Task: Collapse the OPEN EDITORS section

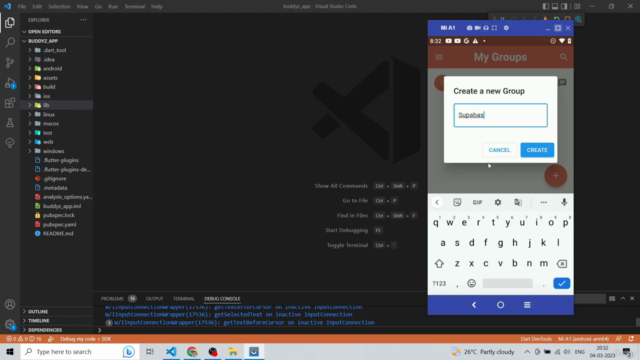Action: 57,31
